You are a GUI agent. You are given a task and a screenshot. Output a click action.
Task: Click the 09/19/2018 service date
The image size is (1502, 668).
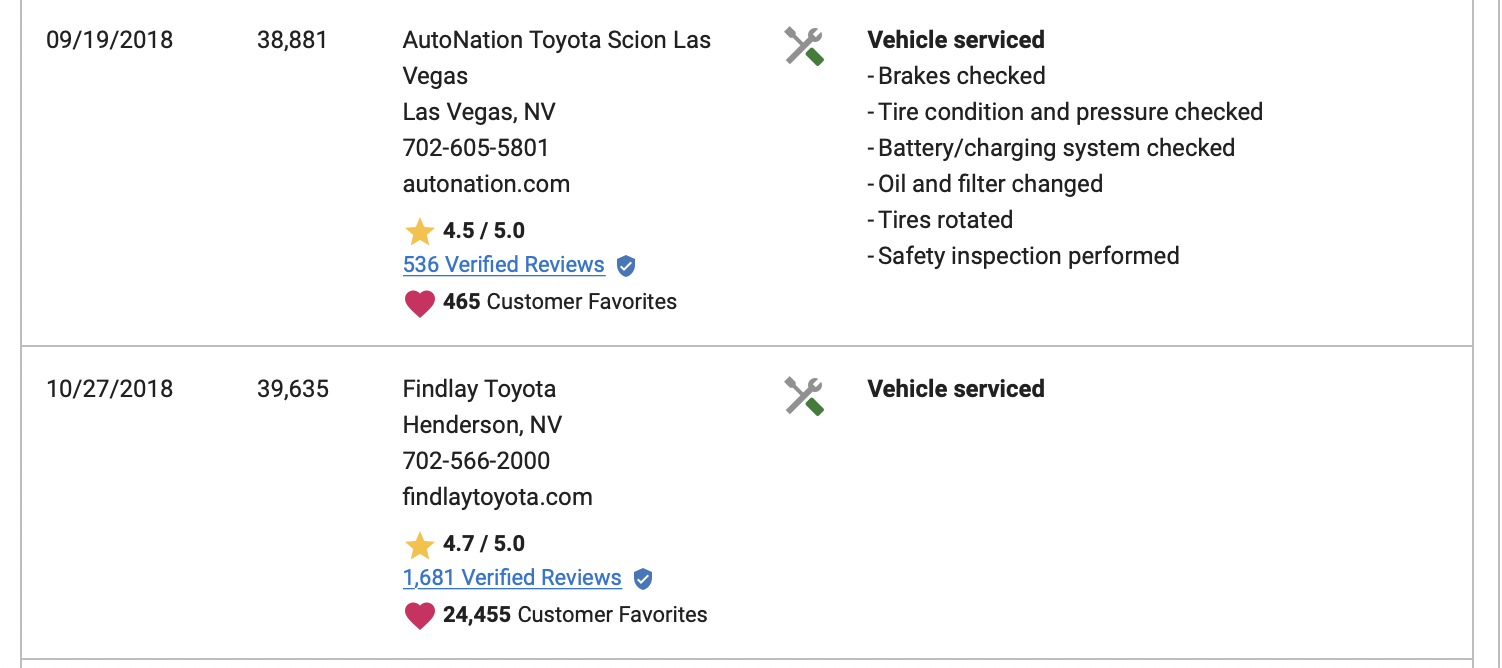(x=109, y=40)
